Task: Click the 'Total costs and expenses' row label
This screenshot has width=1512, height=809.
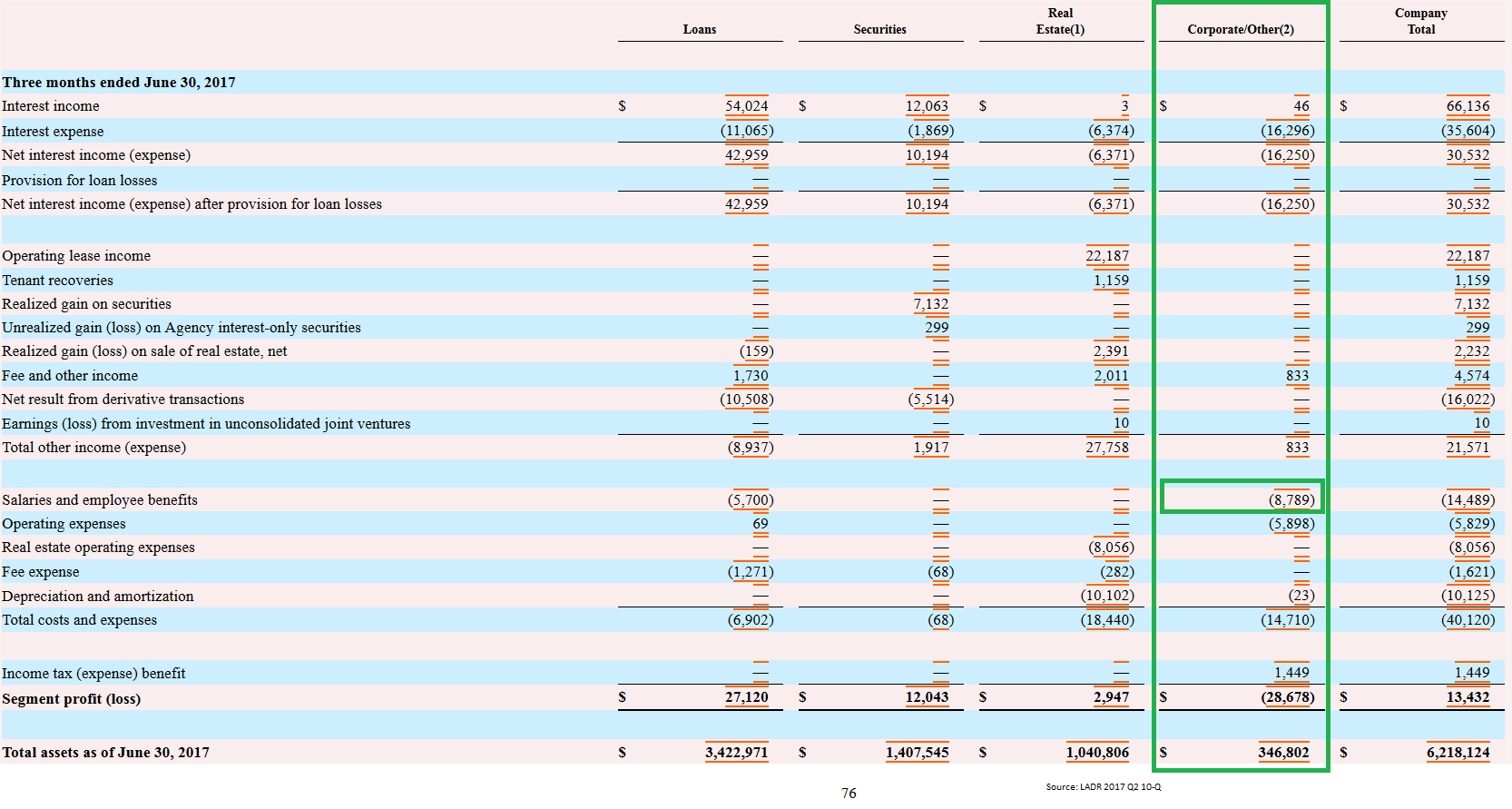Action: click(x=79, y=620)
